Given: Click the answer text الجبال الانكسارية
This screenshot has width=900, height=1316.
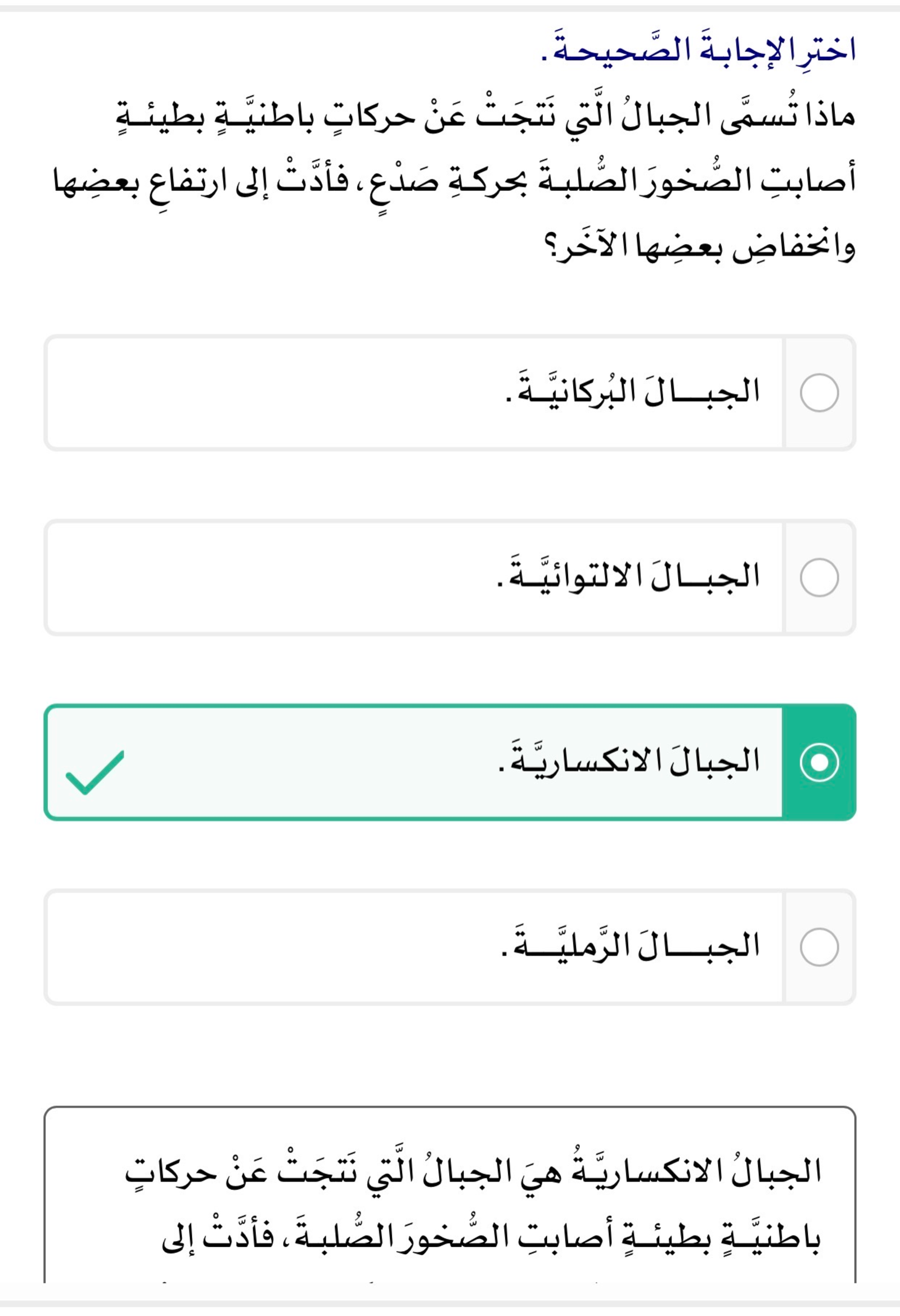Looking at the screenshot, I should [628, 761].
